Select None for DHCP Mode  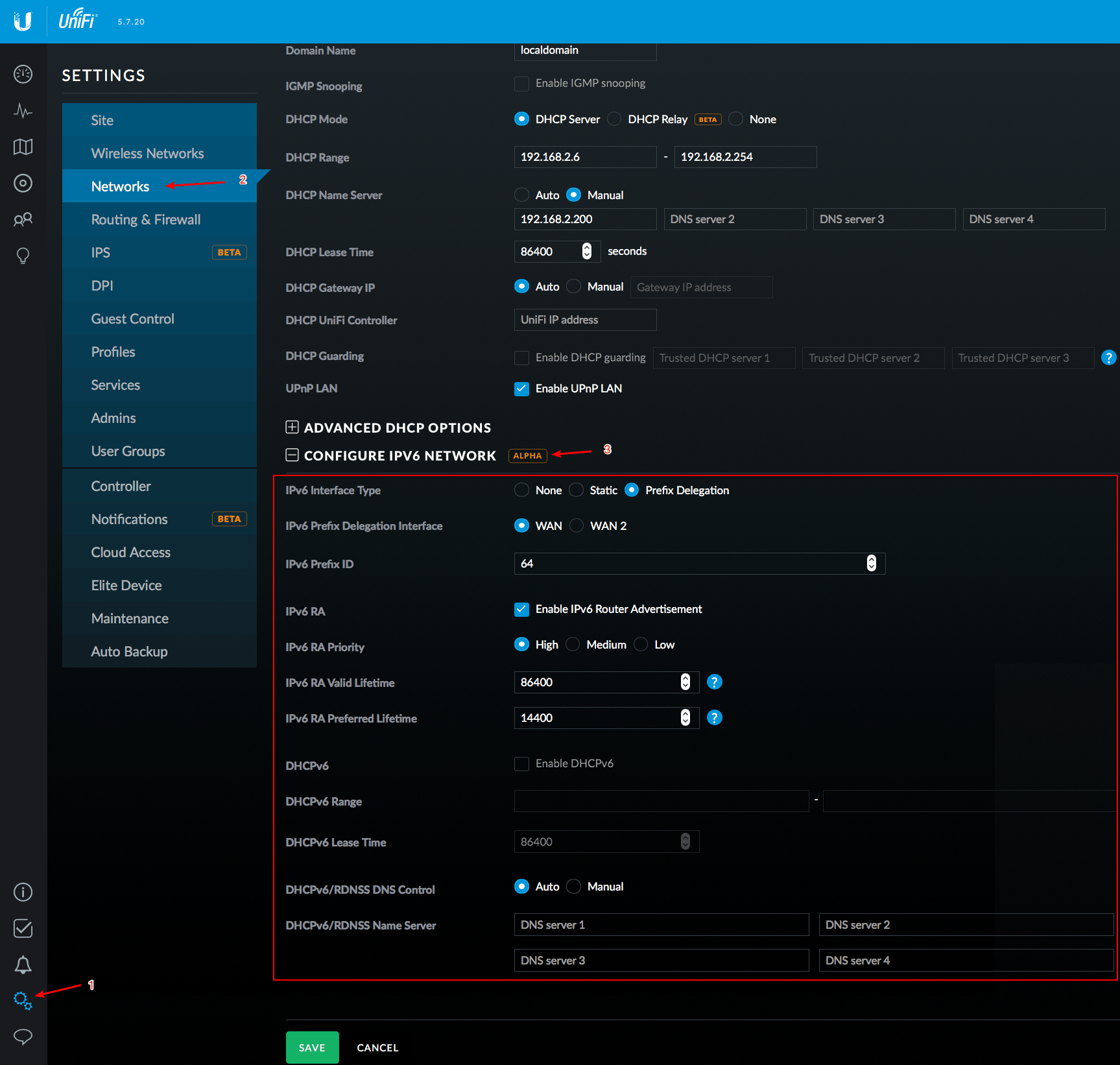pos(736,119)
